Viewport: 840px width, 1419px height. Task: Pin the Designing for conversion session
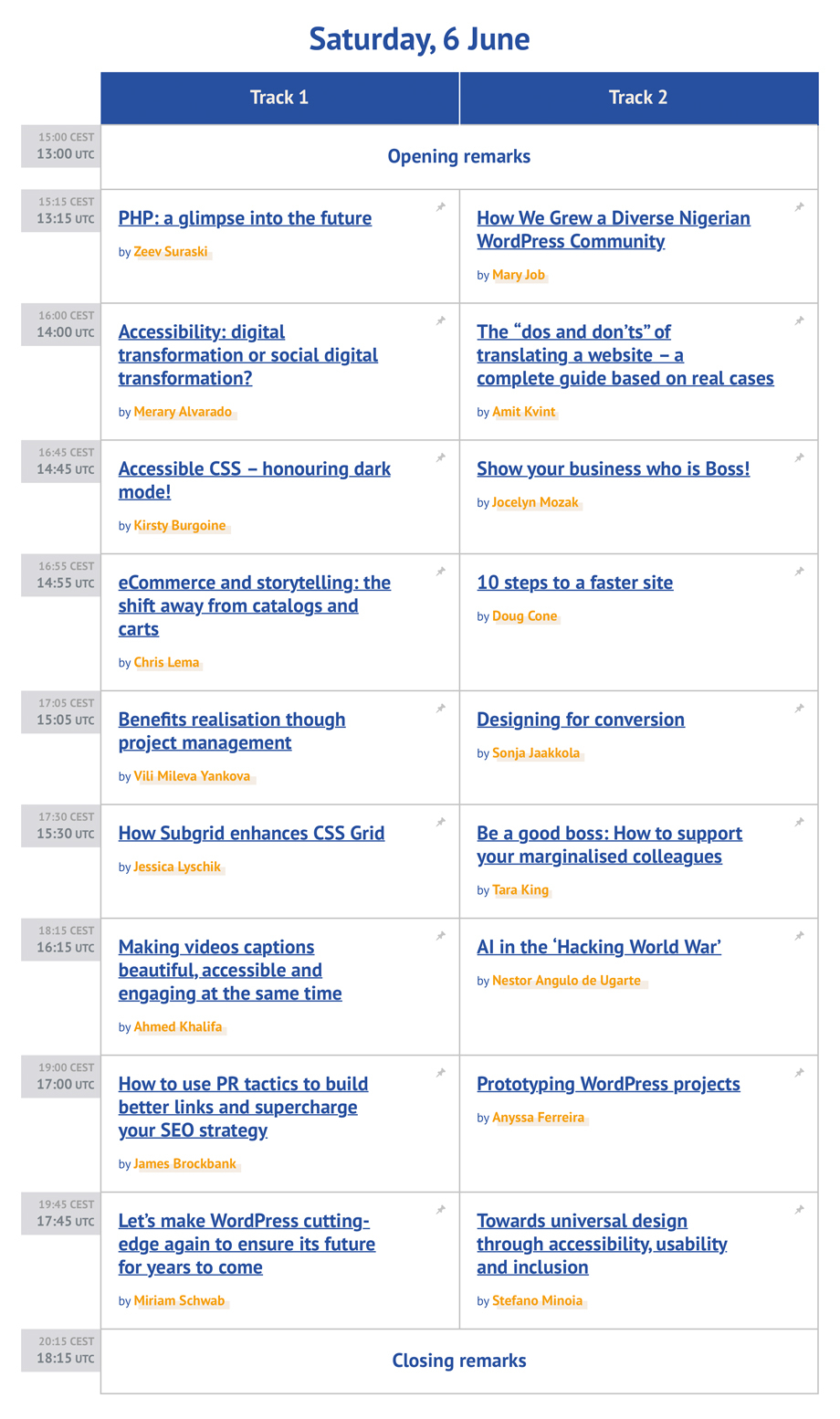pos(800,709)
